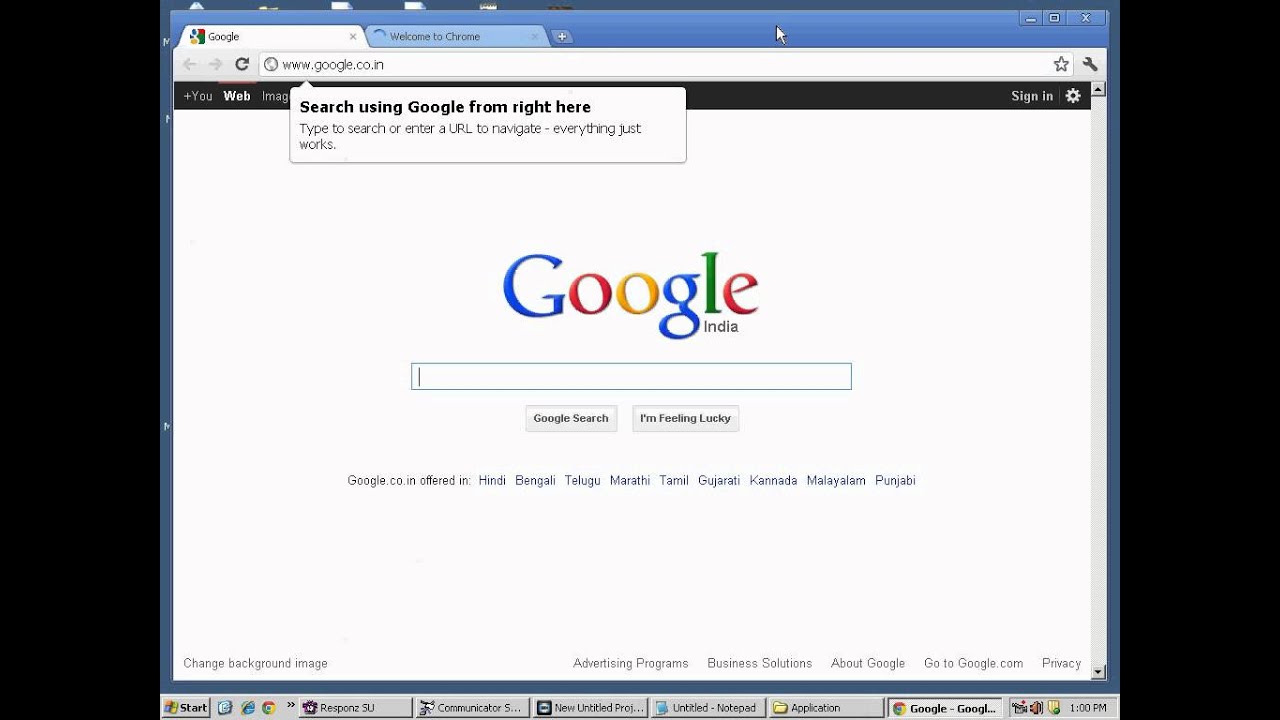Minimize the Chrome window
The image size is (1280, 720).
click(x=1031, y=18)
